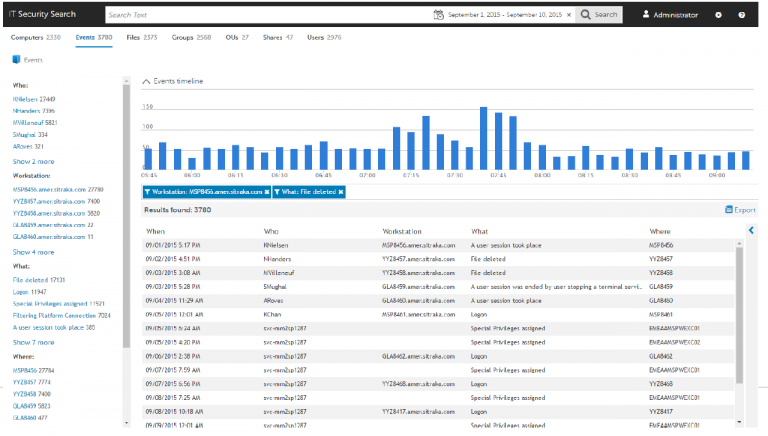Image resolution: width=768 pixels, height=436 pixels.
Task: Click the tallest timeline bar near 07:45
Action: click(483, 138)
